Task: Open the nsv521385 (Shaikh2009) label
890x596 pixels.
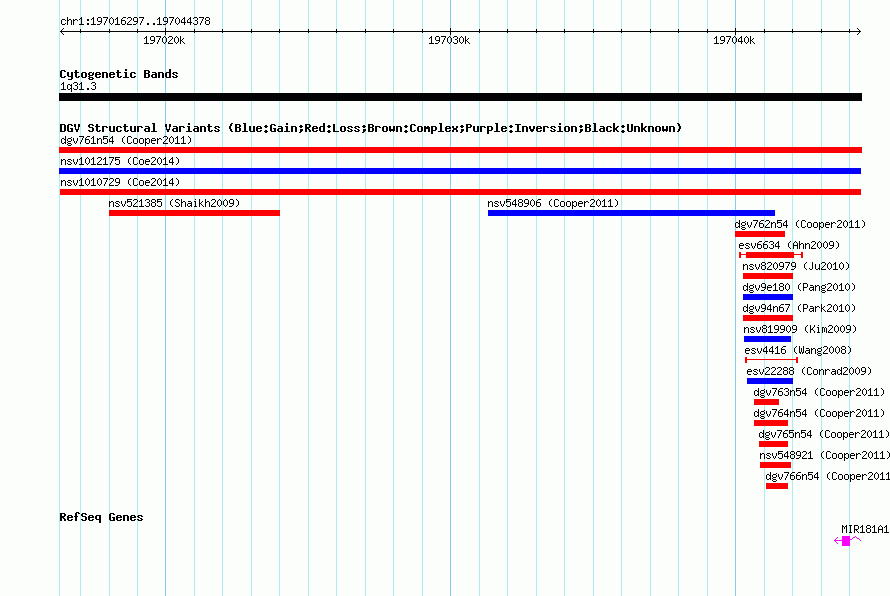Action: pyautogui.click(x=174, y=203)
